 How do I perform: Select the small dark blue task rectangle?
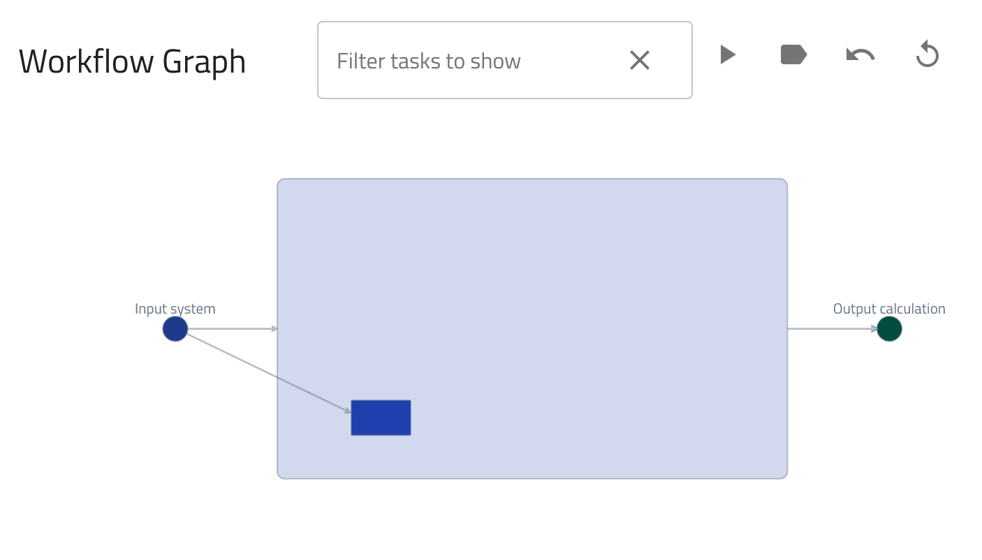(x=381, y=418)
